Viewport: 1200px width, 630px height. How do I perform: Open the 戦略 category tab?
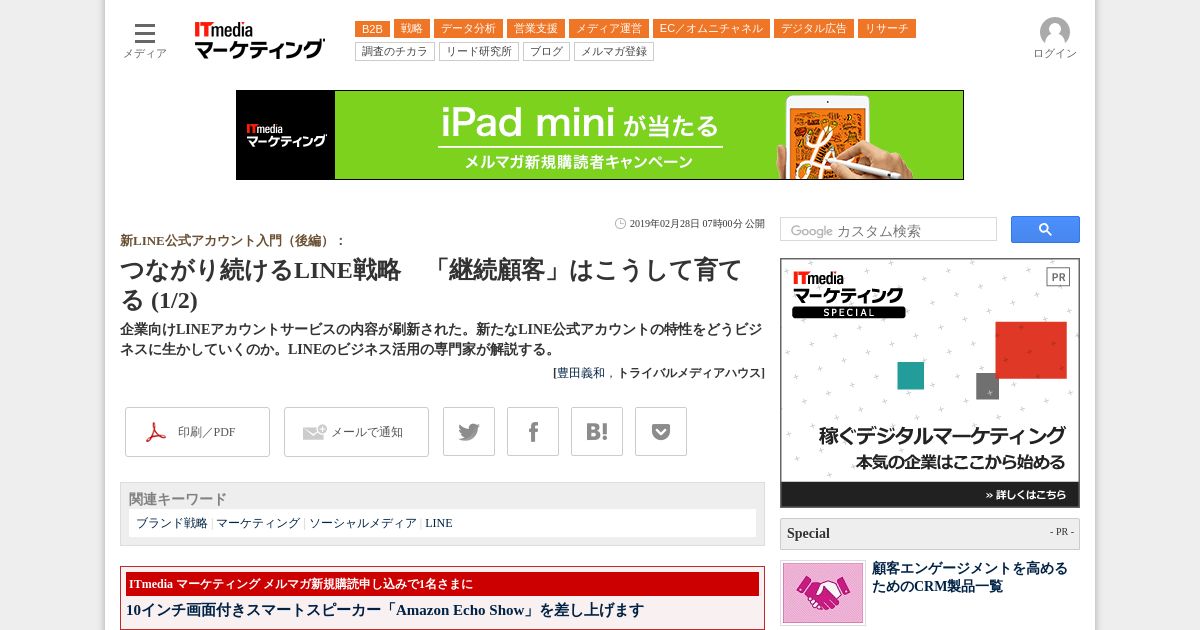(x=412, y=29)
